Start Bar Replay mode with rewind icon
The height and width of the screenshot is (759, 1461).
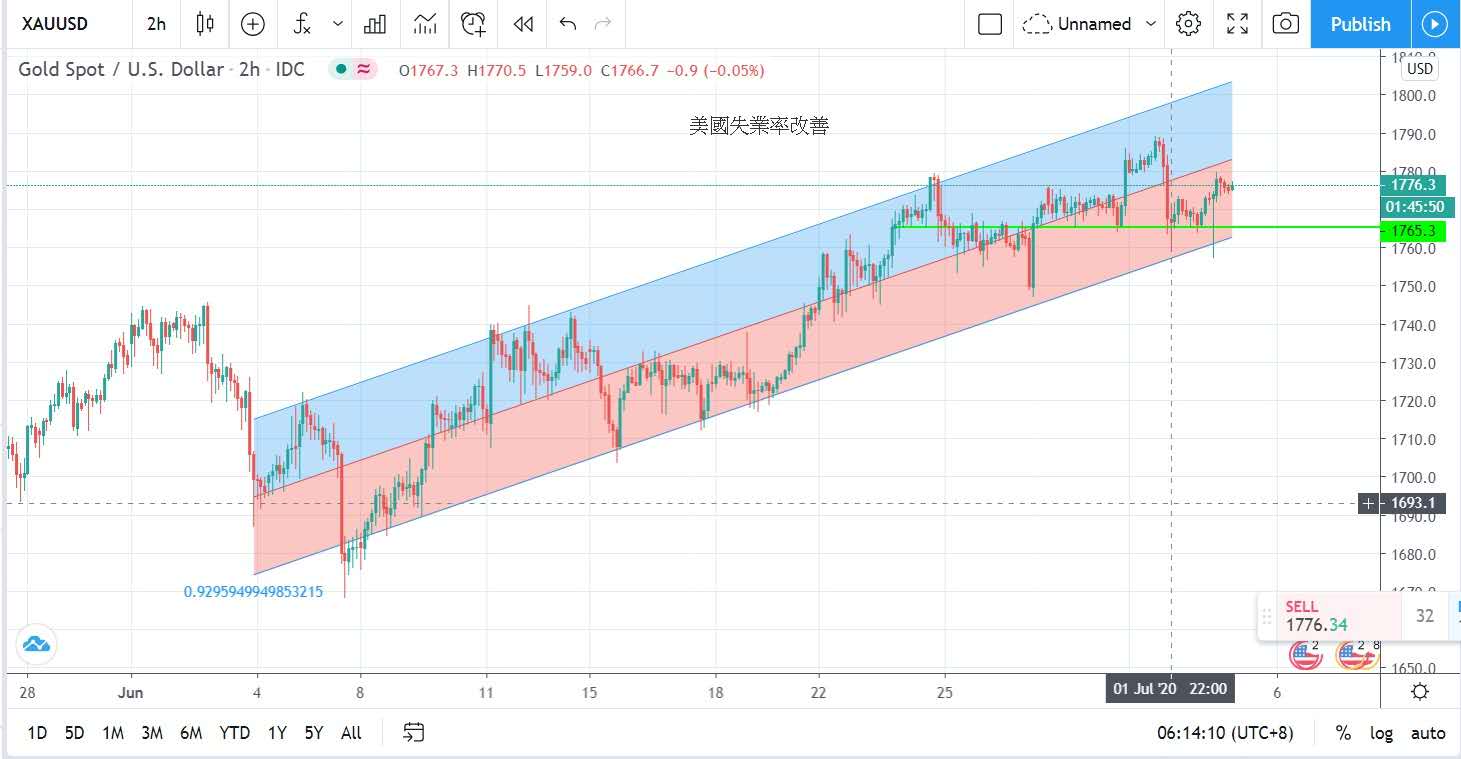click(522, 24)
